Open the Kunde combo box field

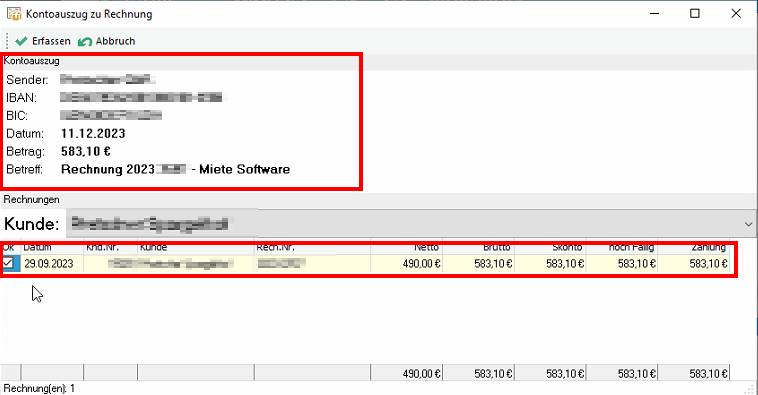[x=410, y=224]
